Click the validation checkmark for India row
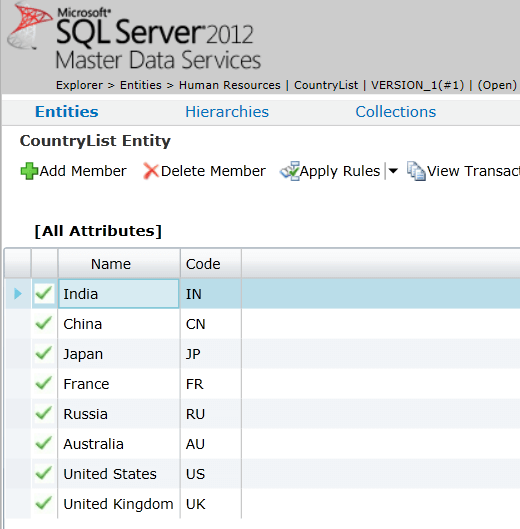520x529 pixels. click(x=44, y=294)
